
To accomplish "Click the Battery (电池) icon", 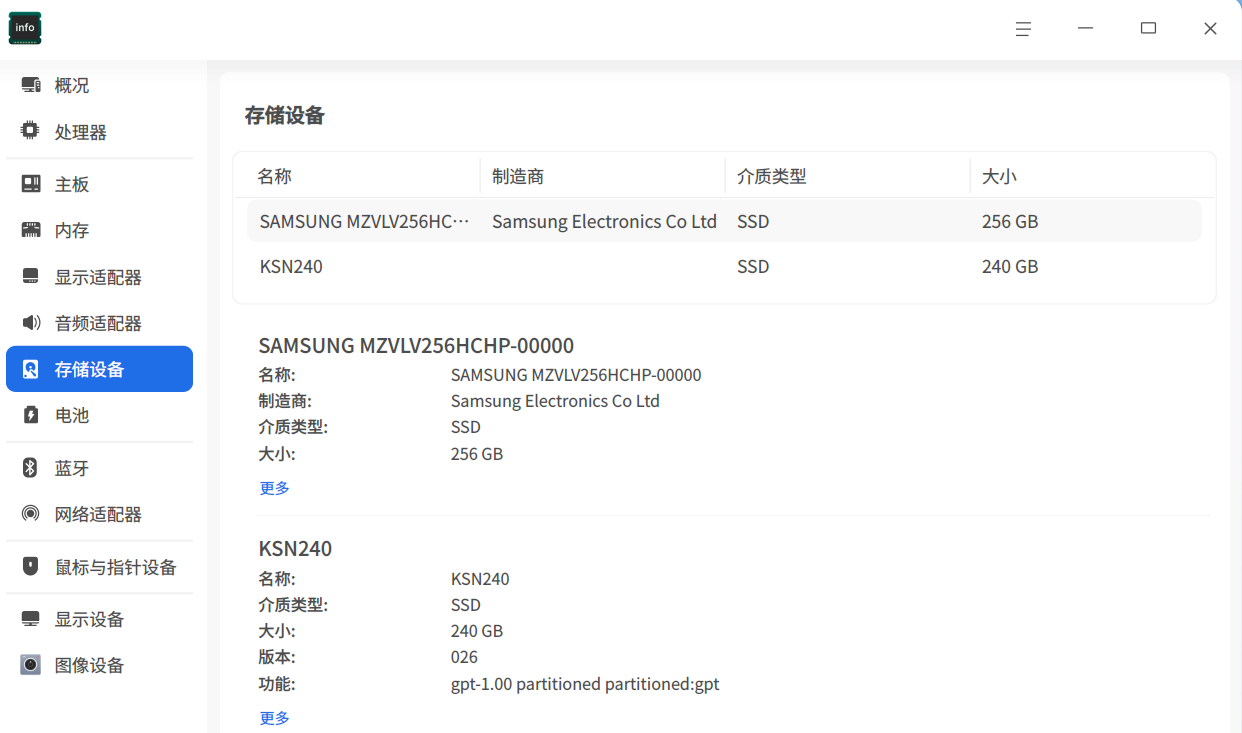I will pyautogui.click(x=31, y=415).
